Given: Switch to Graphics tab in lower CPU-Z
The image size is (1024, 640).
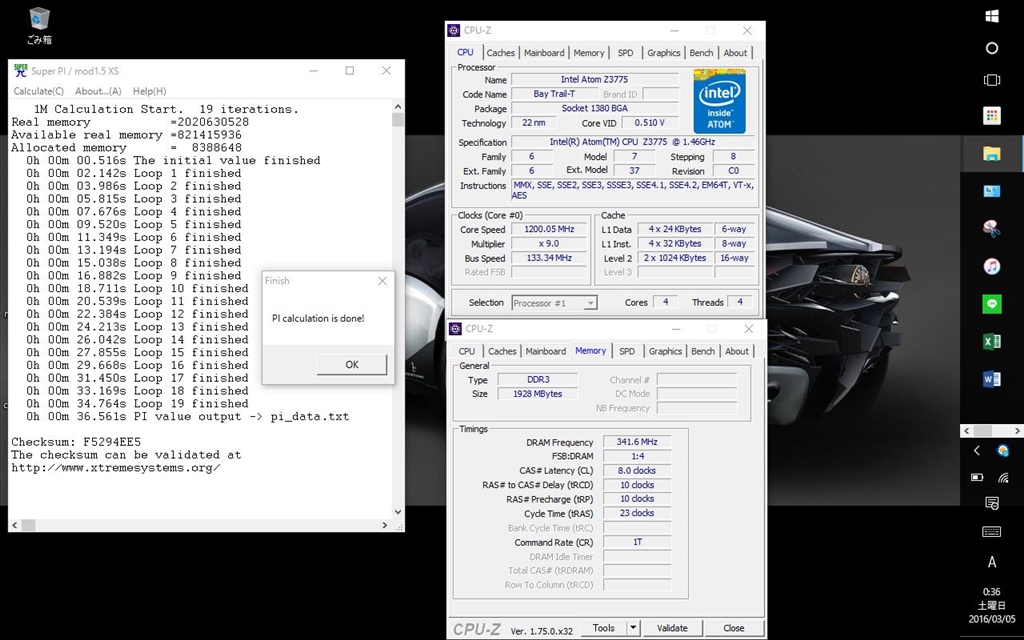Looking at the screenshot, I should 665,351.
